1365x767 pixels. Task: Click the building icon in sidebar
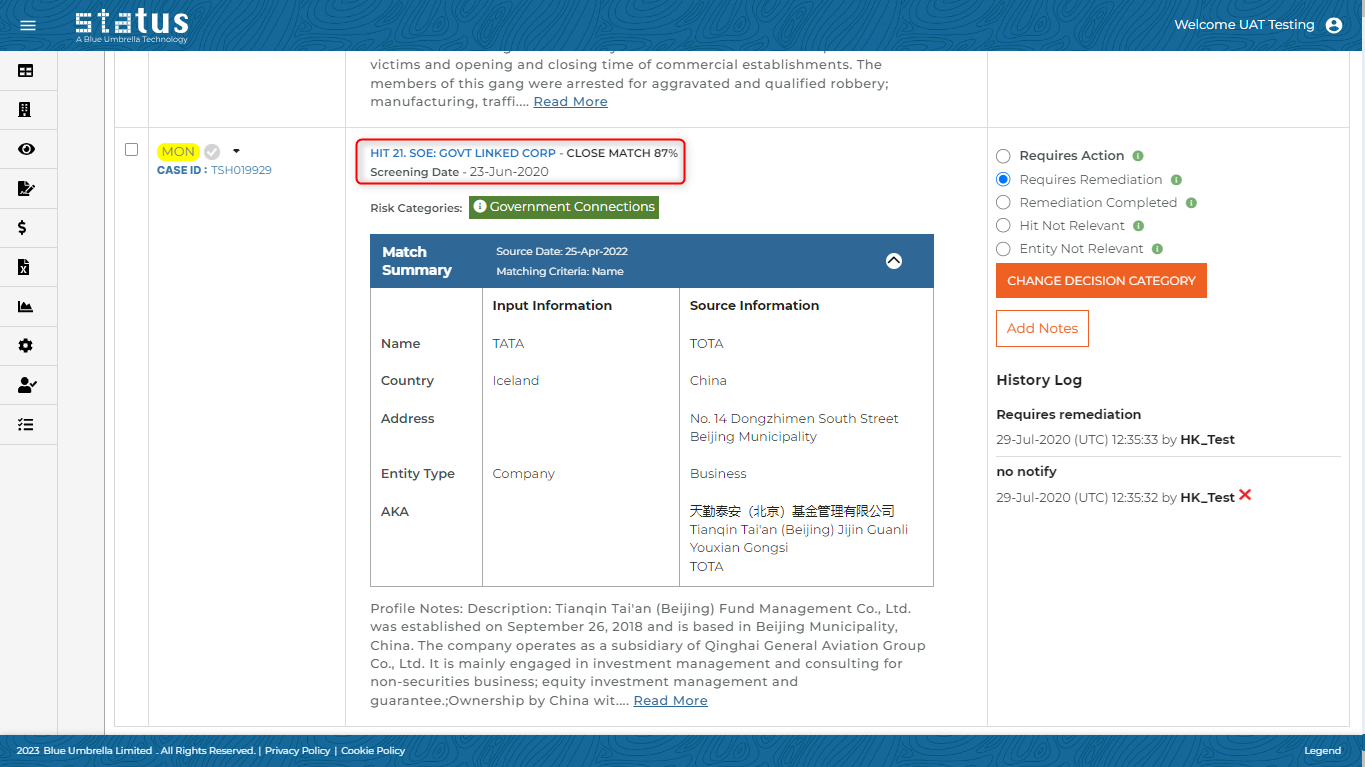coord(26,110)
